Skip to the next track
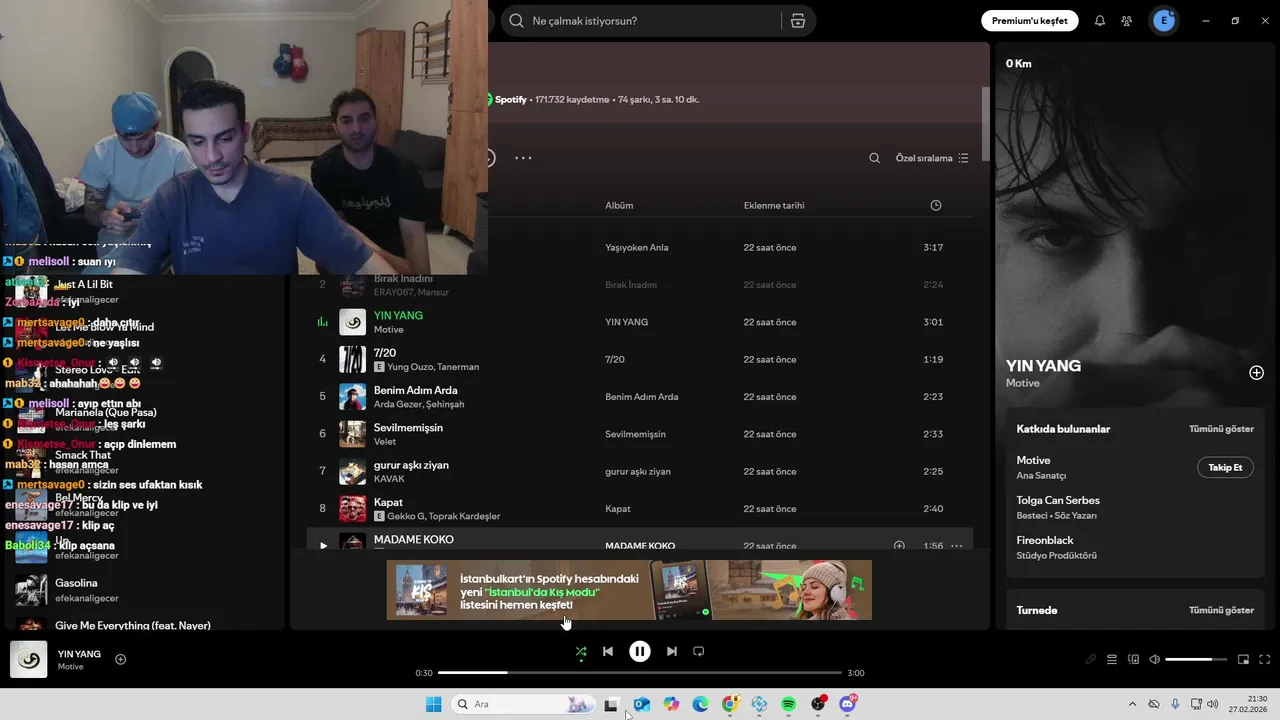Screen dimensions: 1280x720 672,651
